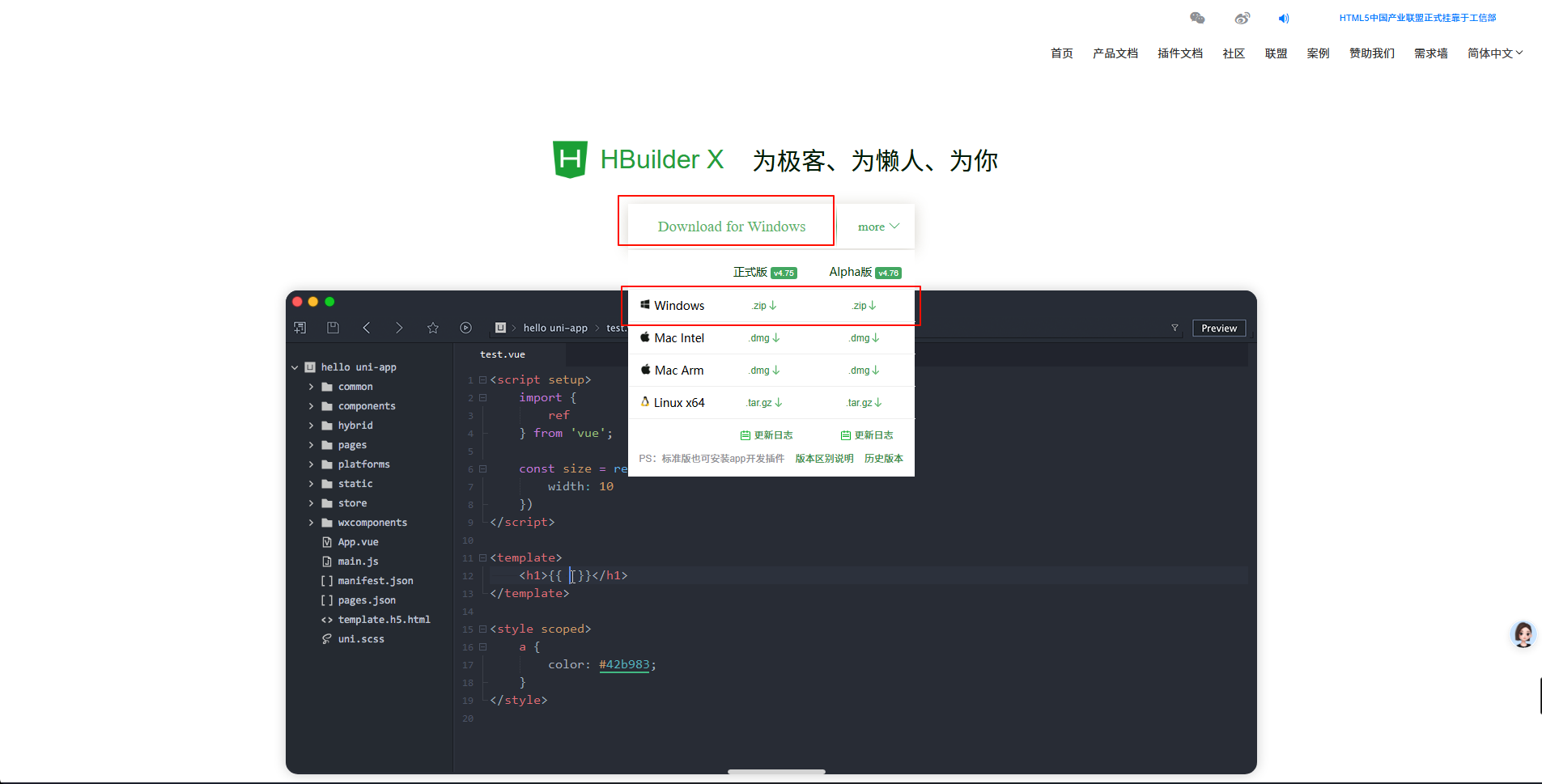Click the customer service avatar icon

click(1523, 634)
